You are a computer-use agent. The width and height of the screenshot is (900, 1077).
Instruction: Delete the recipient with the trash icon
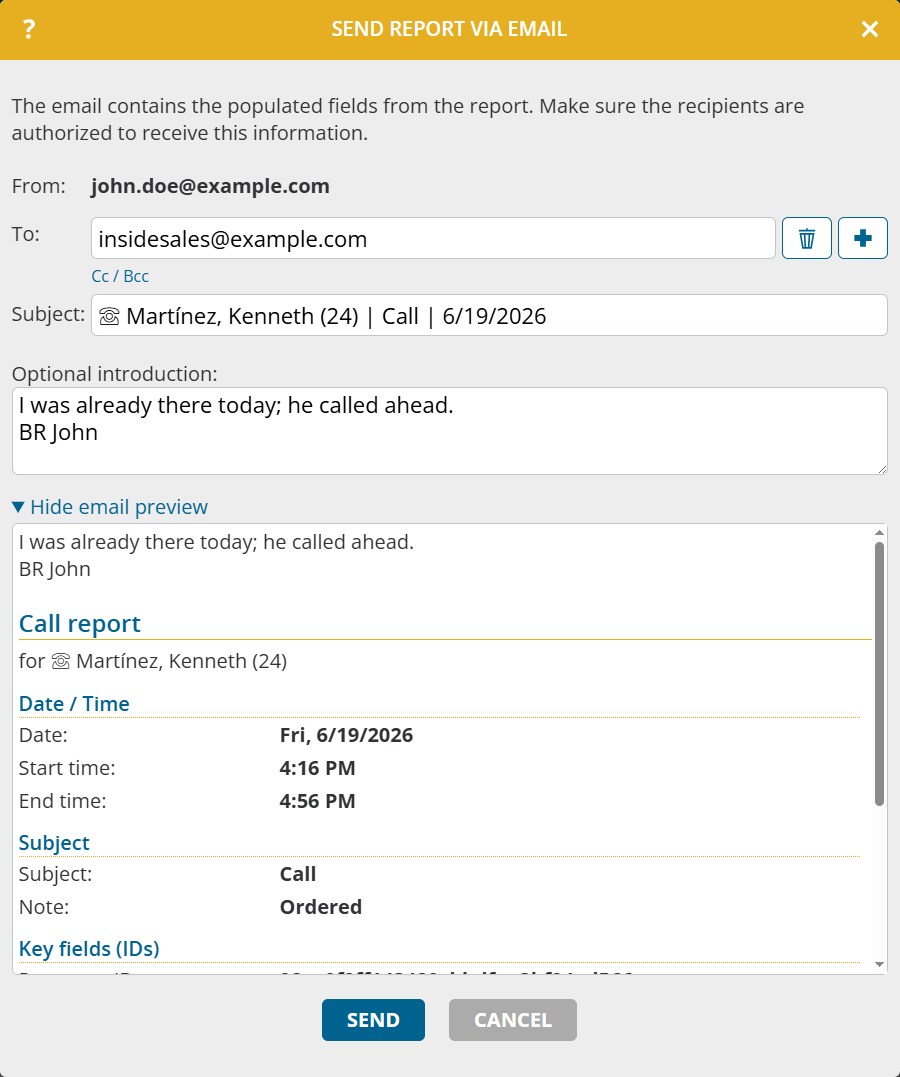[x=807, y=238]
